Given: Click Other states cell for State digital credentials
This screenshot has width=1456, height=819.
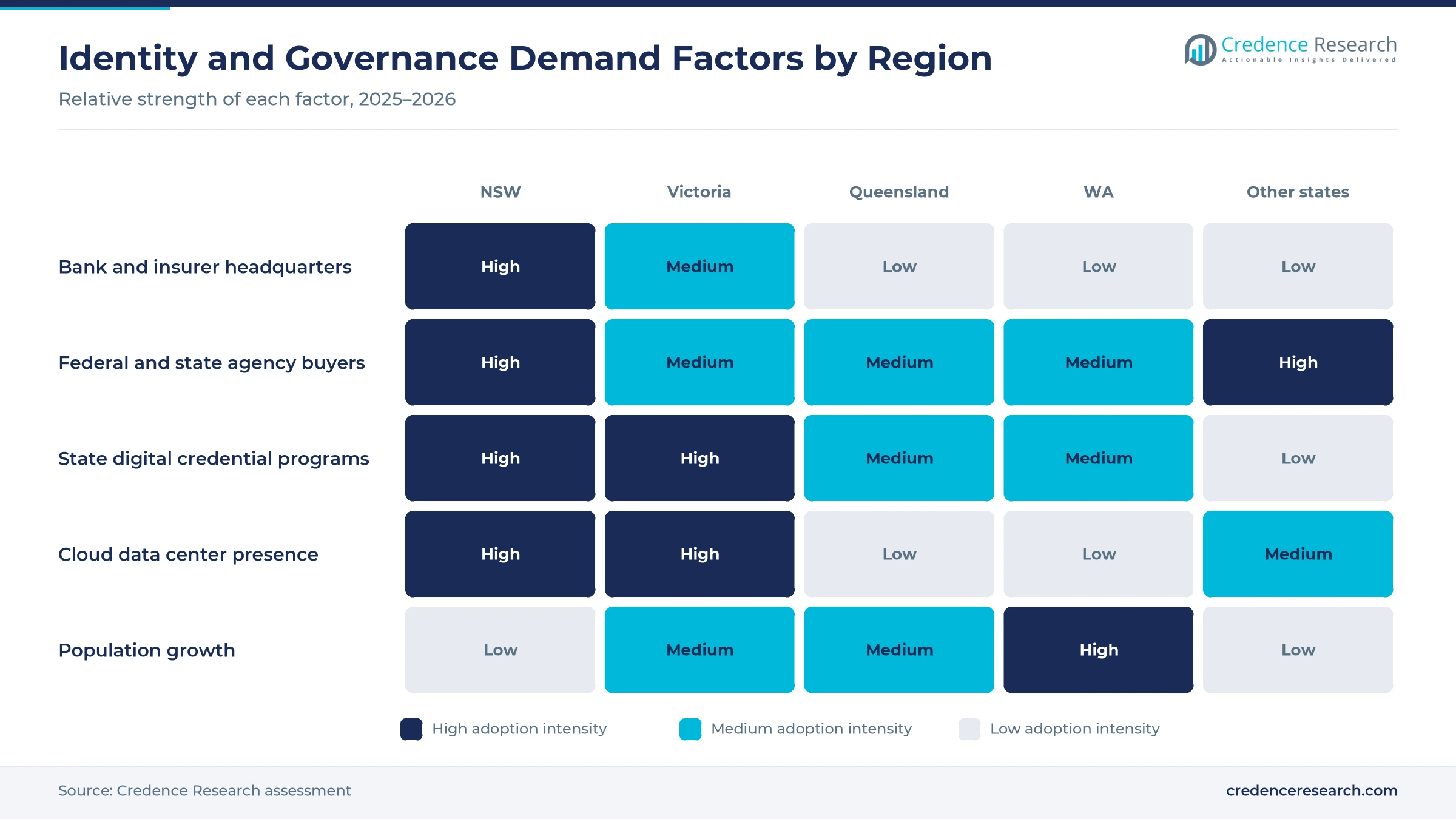Looking at the screenshot, I should 1298,458.
